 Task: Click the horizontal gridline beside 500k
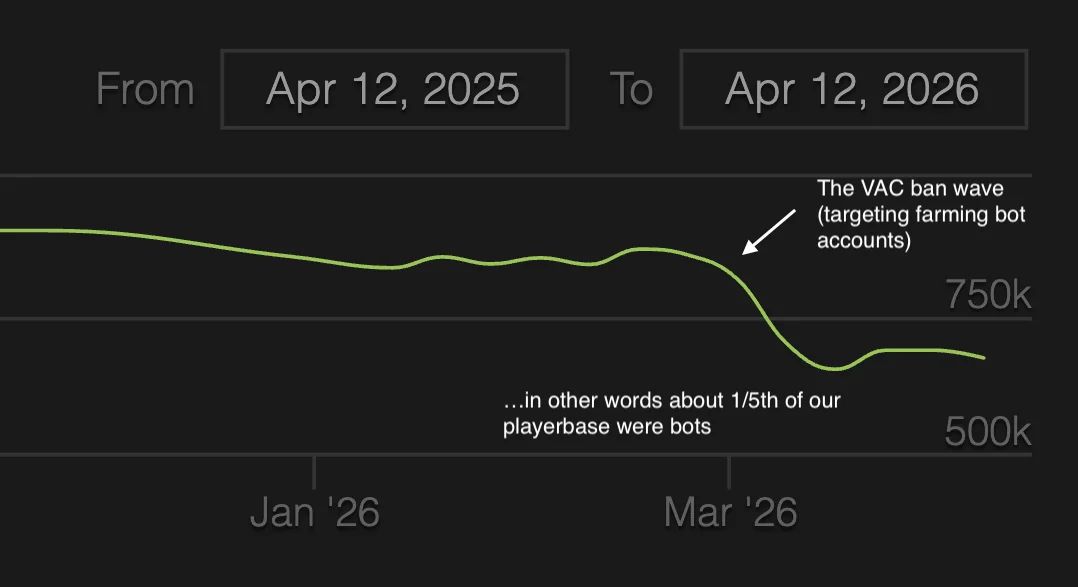(500, 455)
